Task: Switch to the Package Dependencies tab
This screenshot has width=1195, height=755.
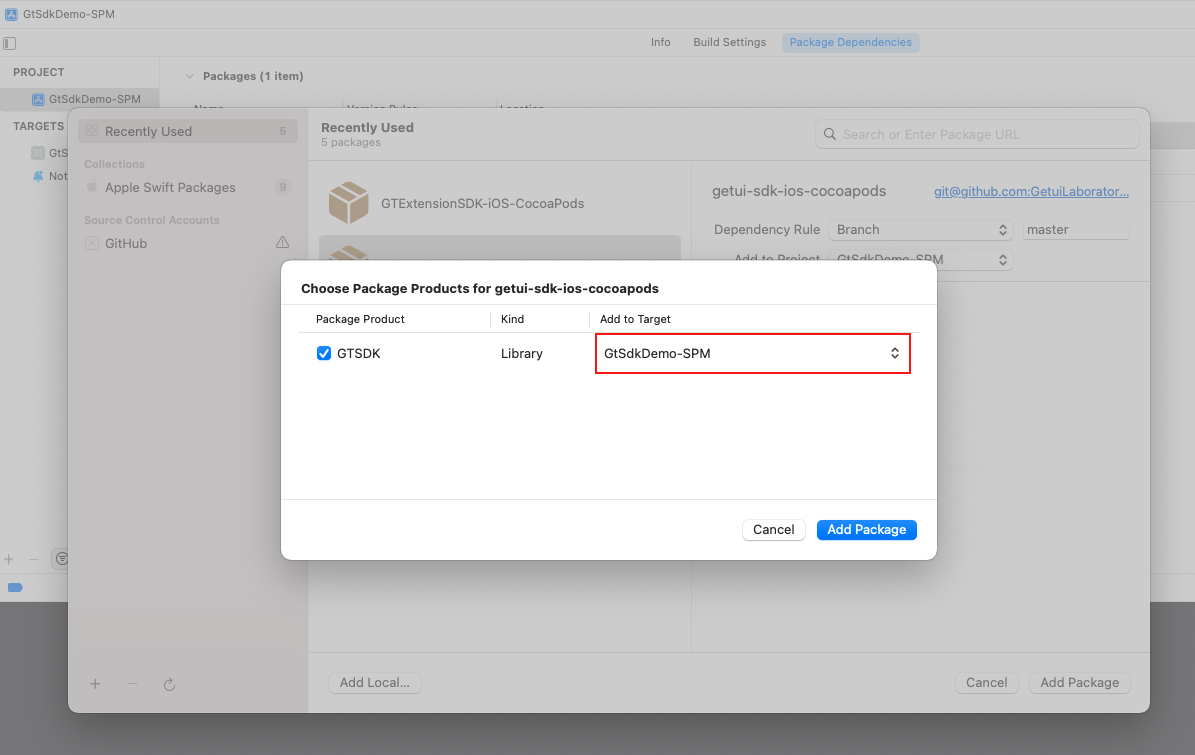Action: (851, 42)
